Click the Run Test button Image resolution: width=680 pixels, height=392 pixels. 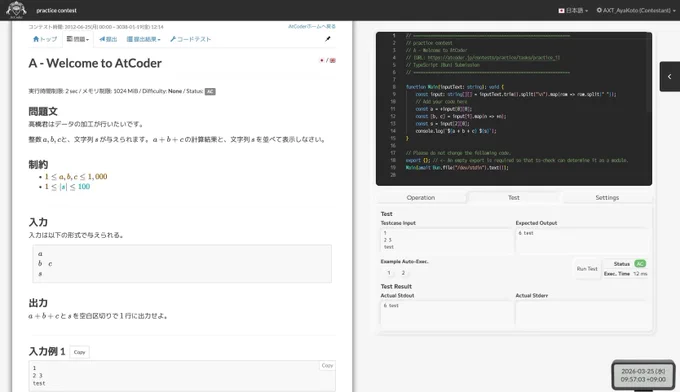coord(587,269)
